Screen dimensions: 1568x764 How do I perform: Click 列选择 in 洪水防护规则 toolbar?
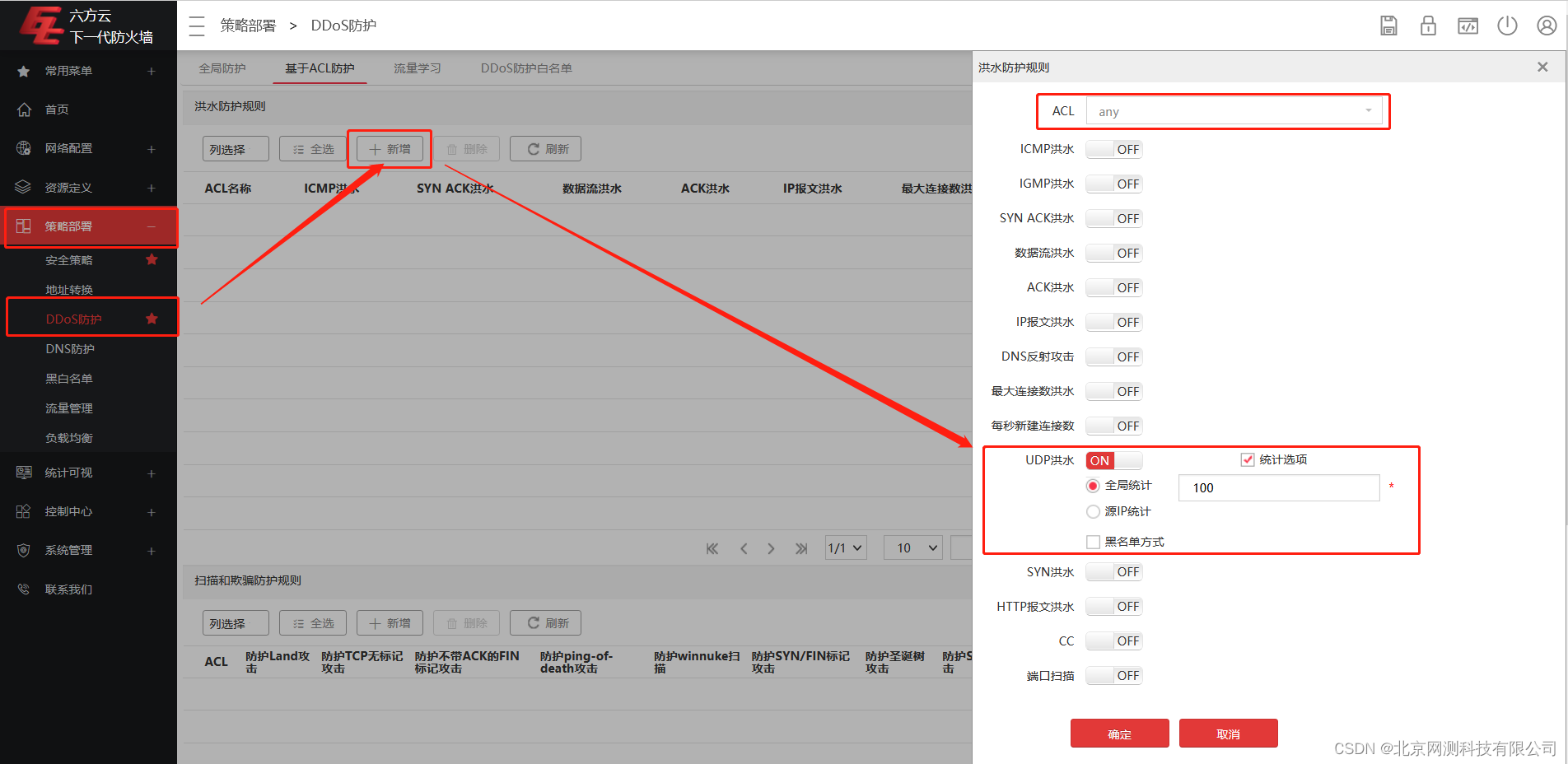tap(236, 149)
